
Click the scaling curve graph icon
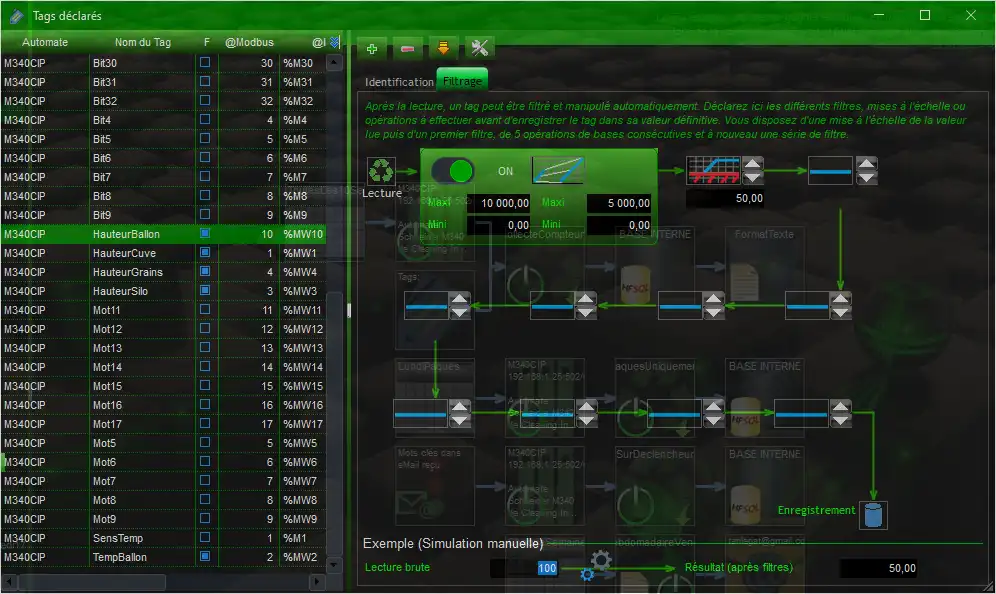click(x=558, y=170)
